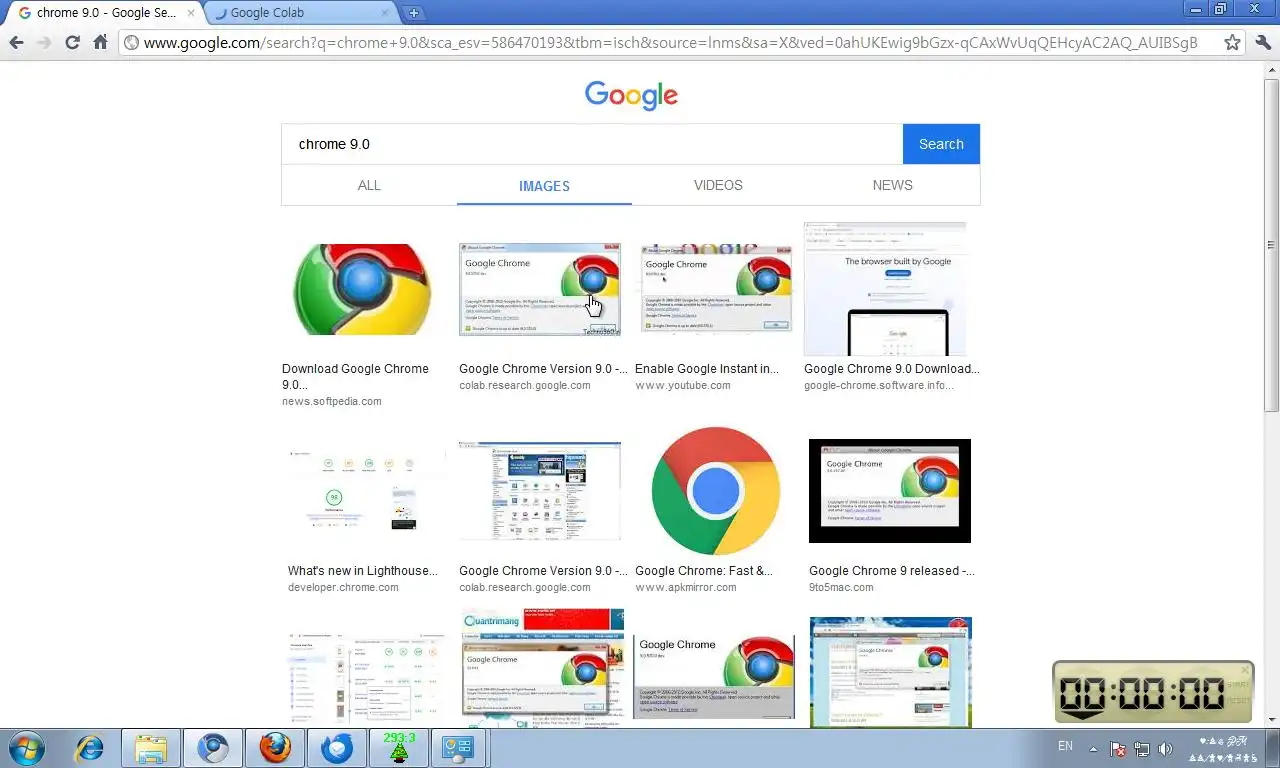Open the Quantrimang screenshot thumbnail
The height and width of the screenshot is (768, 1280).
(543, 668)
